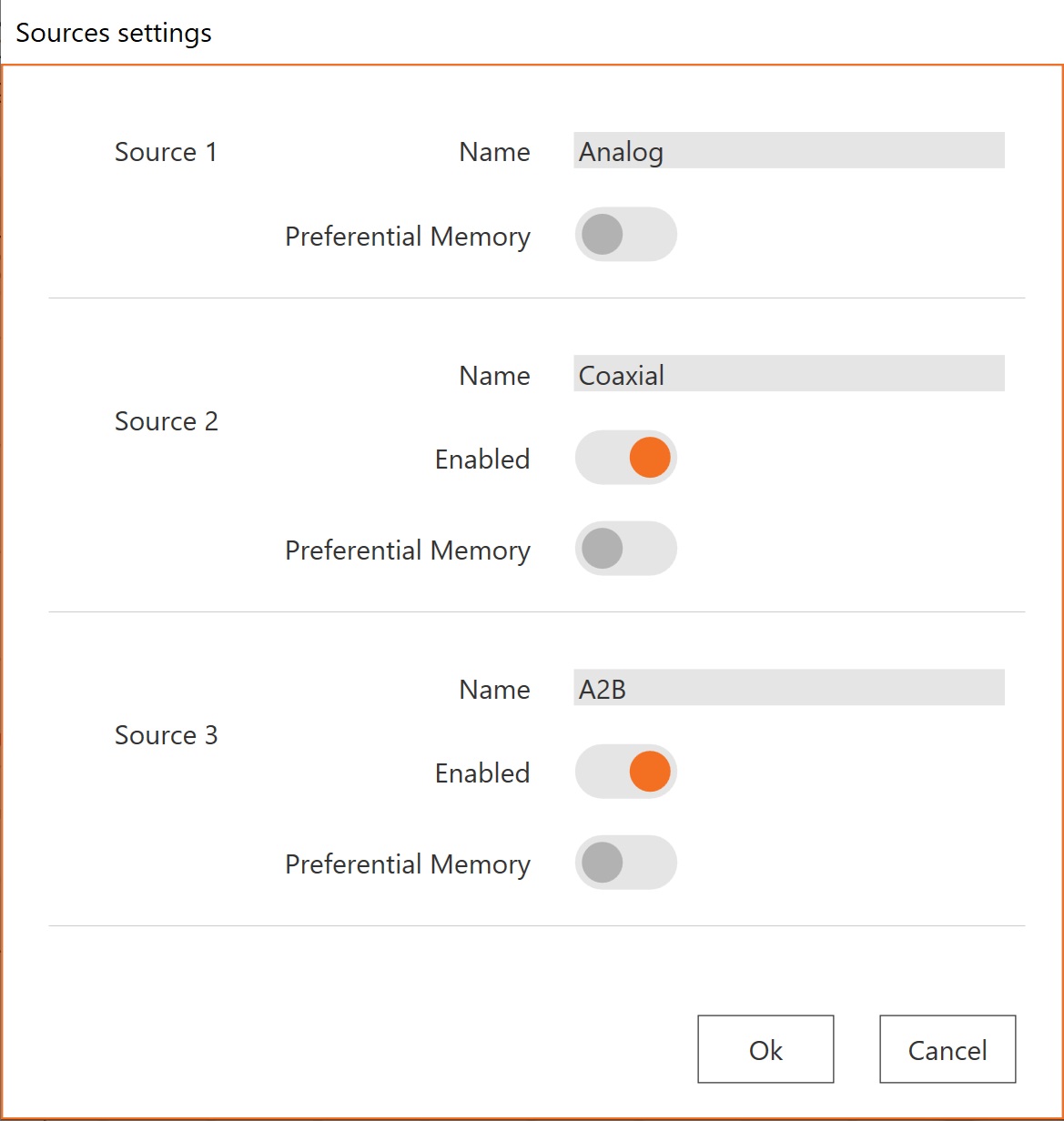Screen dimensions: 1064x1121
Task: Click the Coaxial name field for Source 2
Action: point(788,374)
